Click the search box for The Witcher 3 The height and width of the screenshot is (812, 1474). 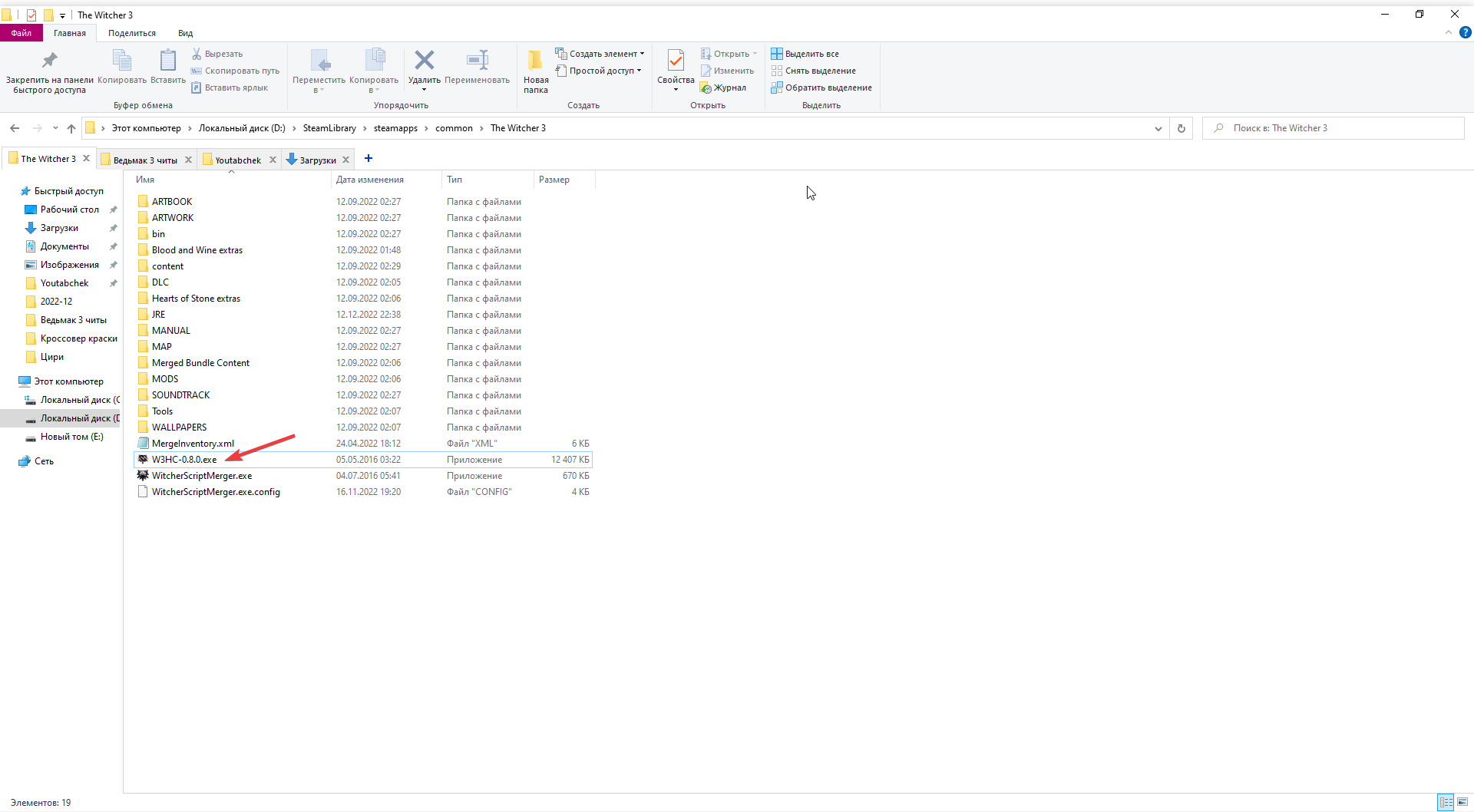(1334, 128)
